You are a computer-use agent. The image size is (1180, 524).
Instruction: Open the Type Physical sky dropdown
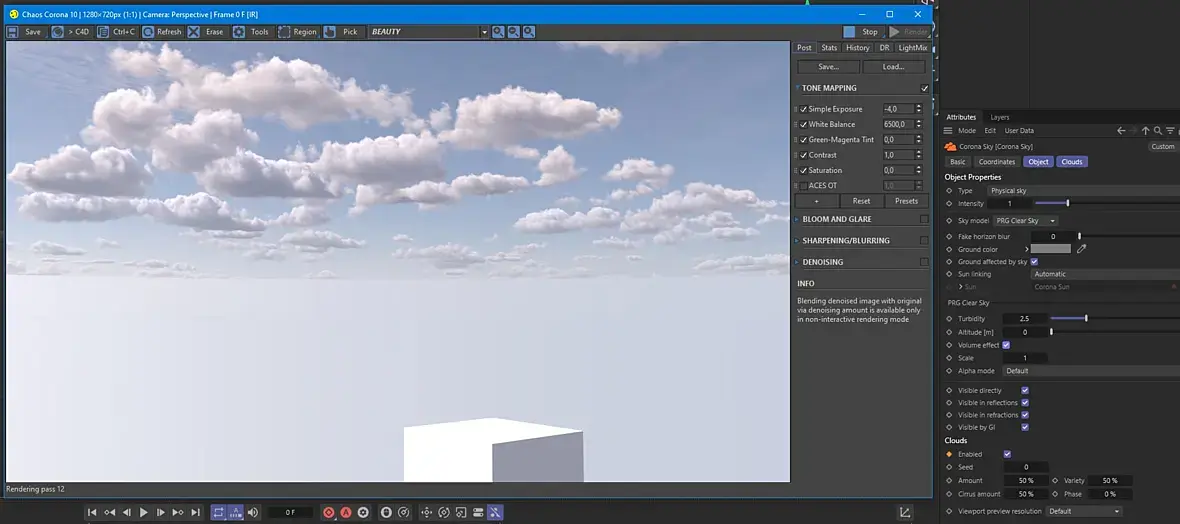click(1084, 191)
